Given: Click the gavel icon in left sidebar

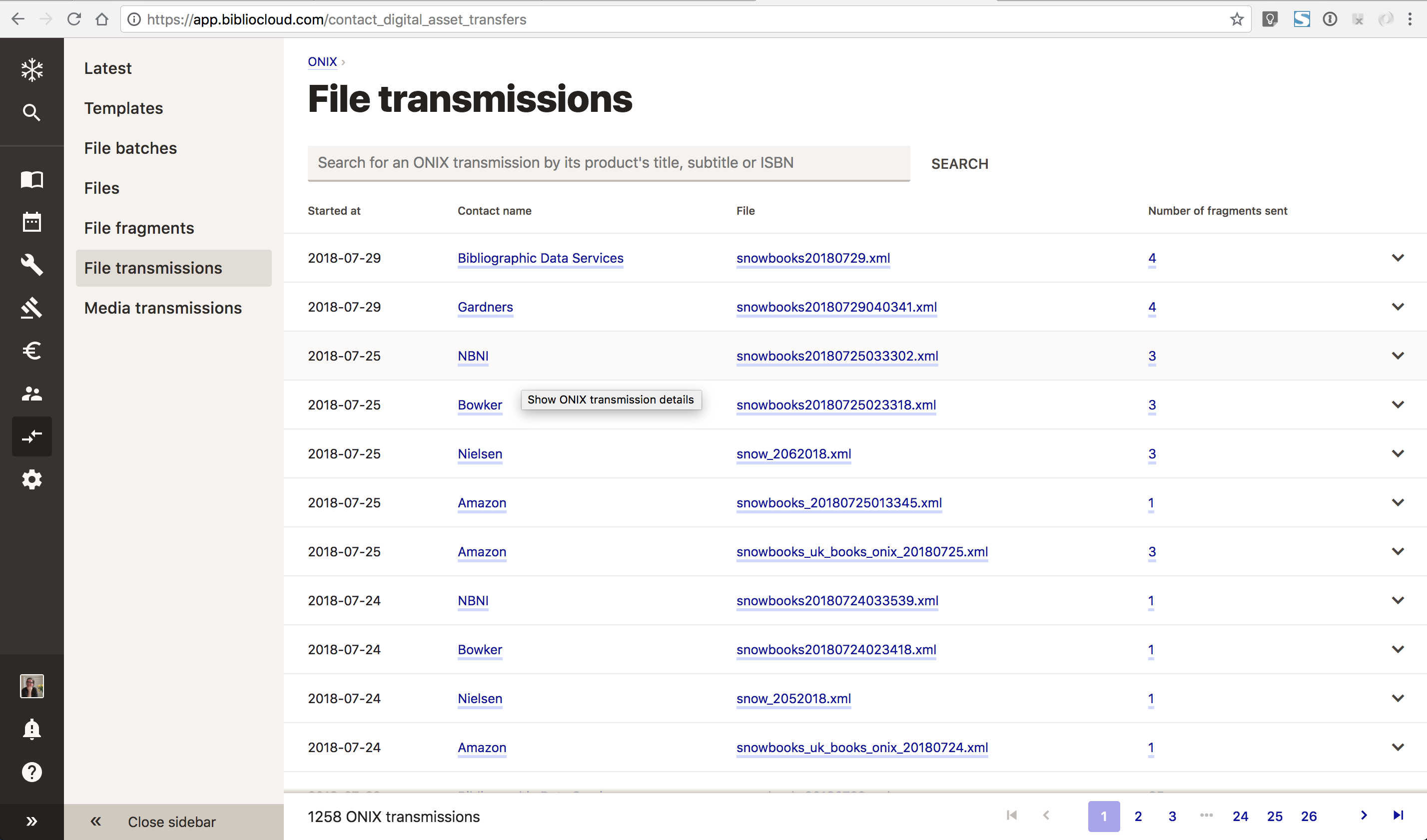Looking at the screenshot, I should click(31, 308).
